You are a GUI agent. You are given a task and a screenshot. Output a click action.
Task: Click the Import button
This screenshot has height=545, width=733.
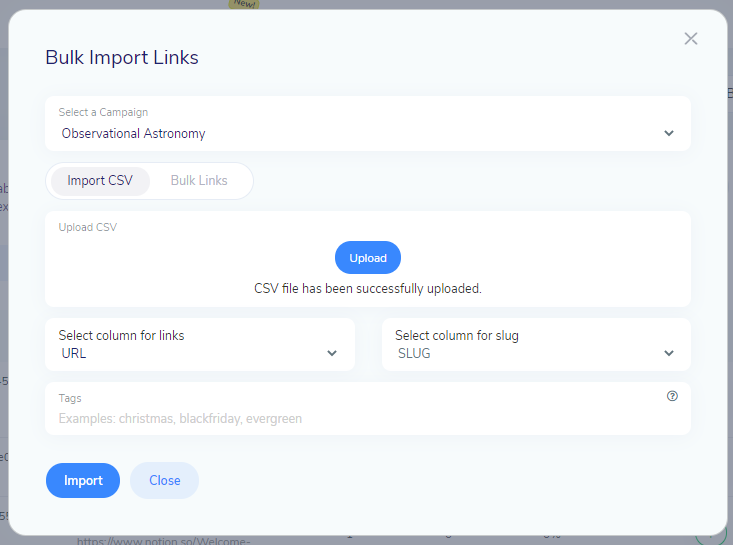point(83,480)
